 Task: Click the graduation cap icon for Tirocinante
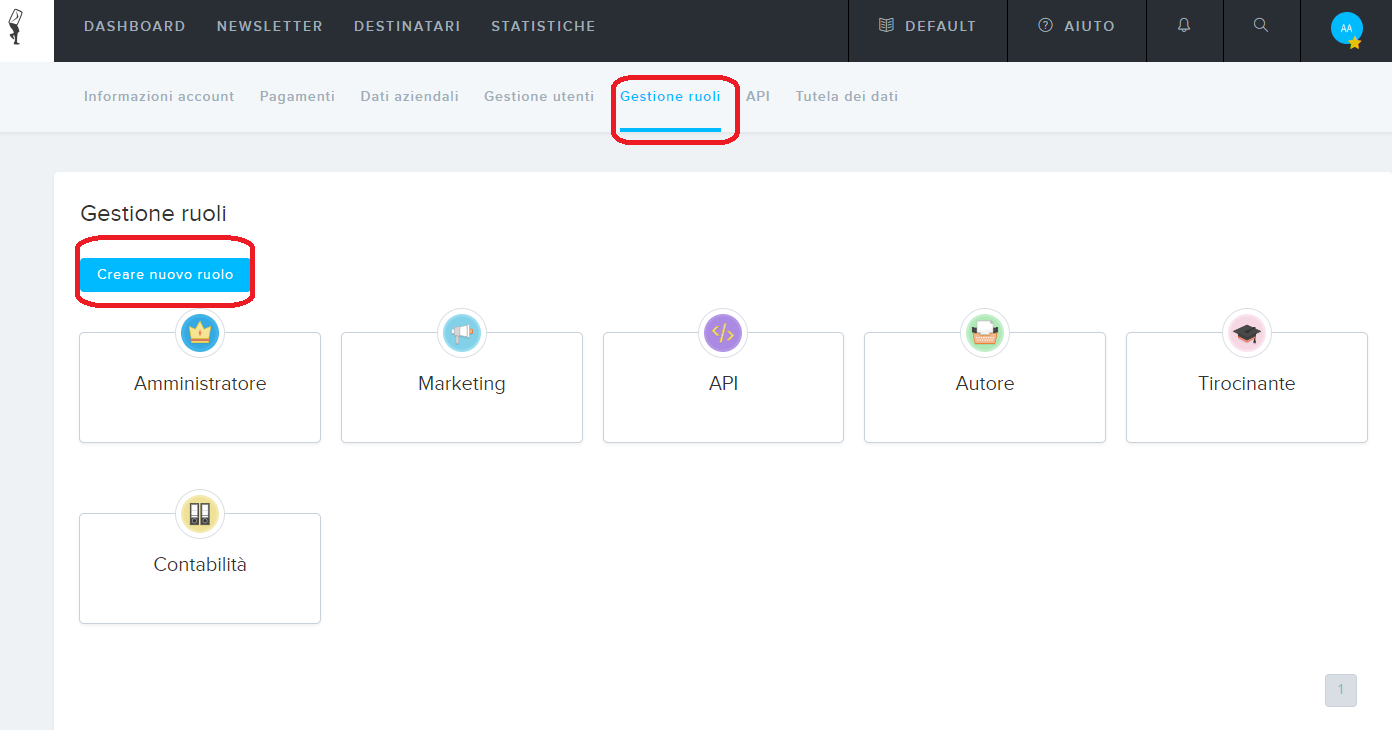(x=1247, y=332)
